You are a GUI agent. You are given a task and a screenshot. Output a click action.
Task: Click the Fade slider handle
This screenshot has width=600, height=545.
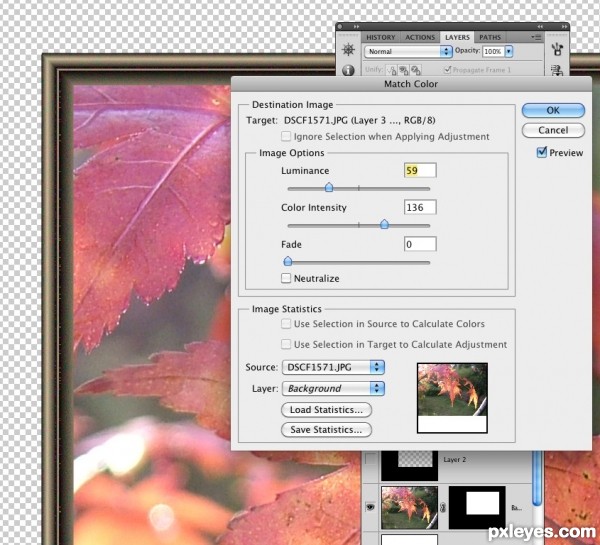(x=288, y=261)
